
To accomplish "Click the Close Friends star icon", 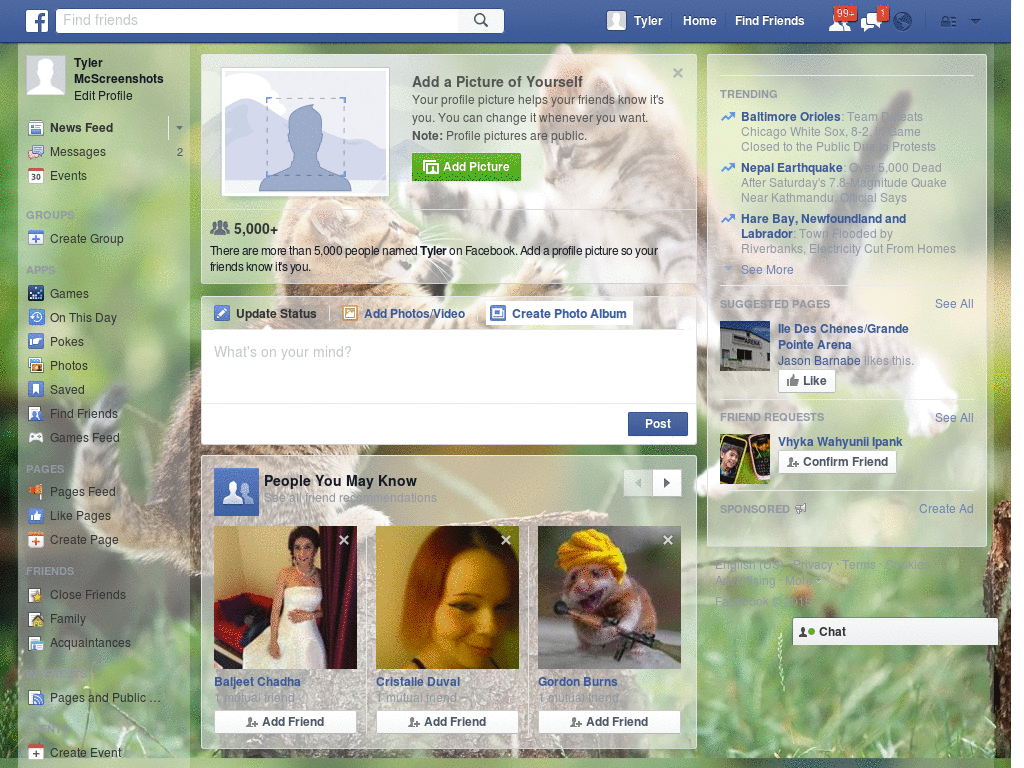I will pos(36,595).
